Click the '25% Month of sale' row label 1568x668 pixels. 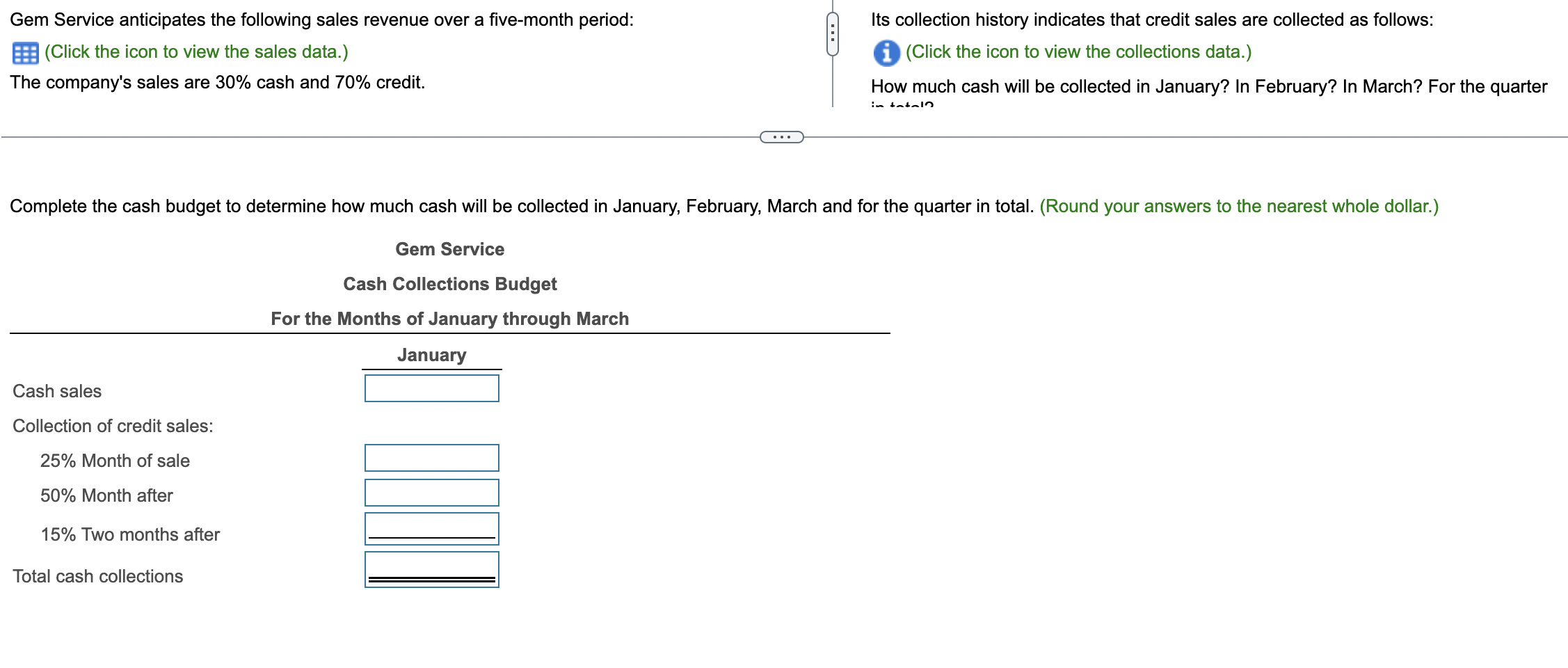[115, 461]
